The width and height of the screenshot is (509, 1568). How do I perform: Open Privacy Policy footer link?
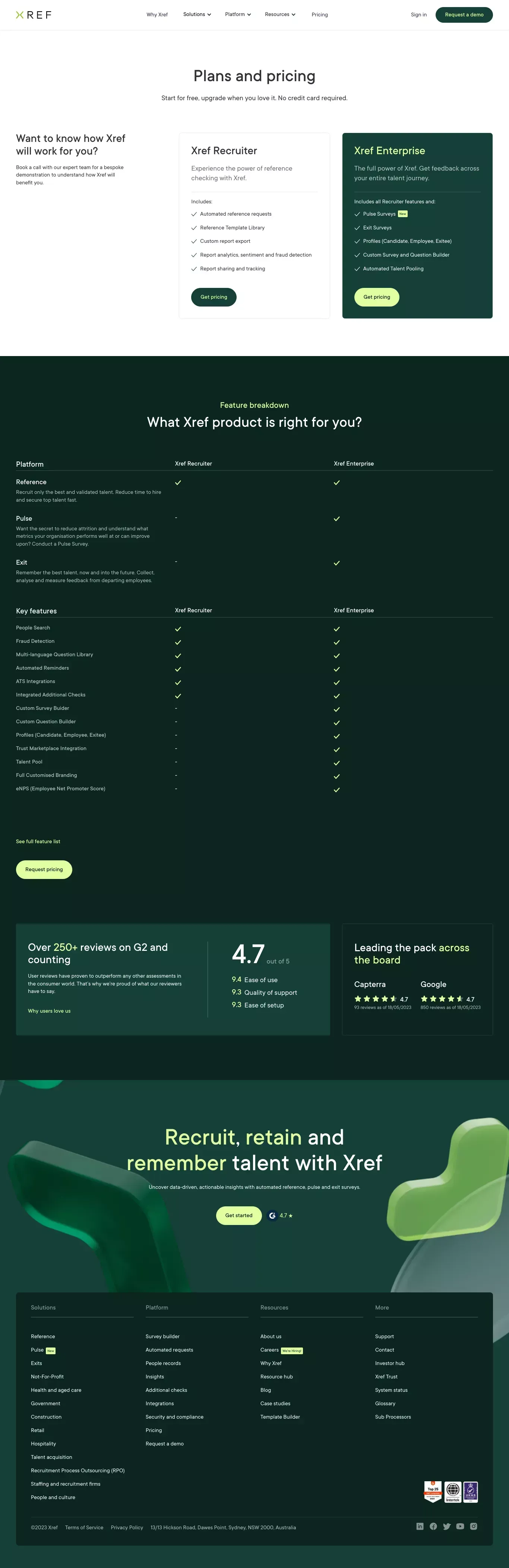tap(127, 1527)
